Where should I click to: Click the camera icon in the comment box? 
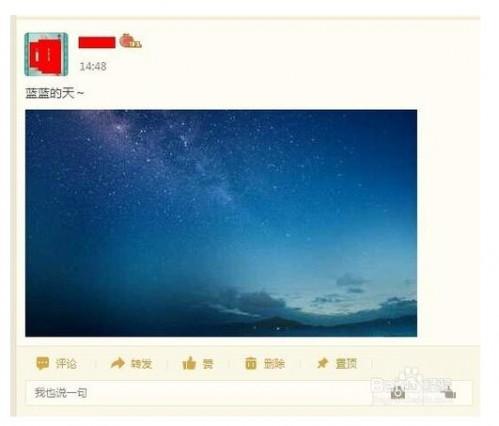[398, 393]
